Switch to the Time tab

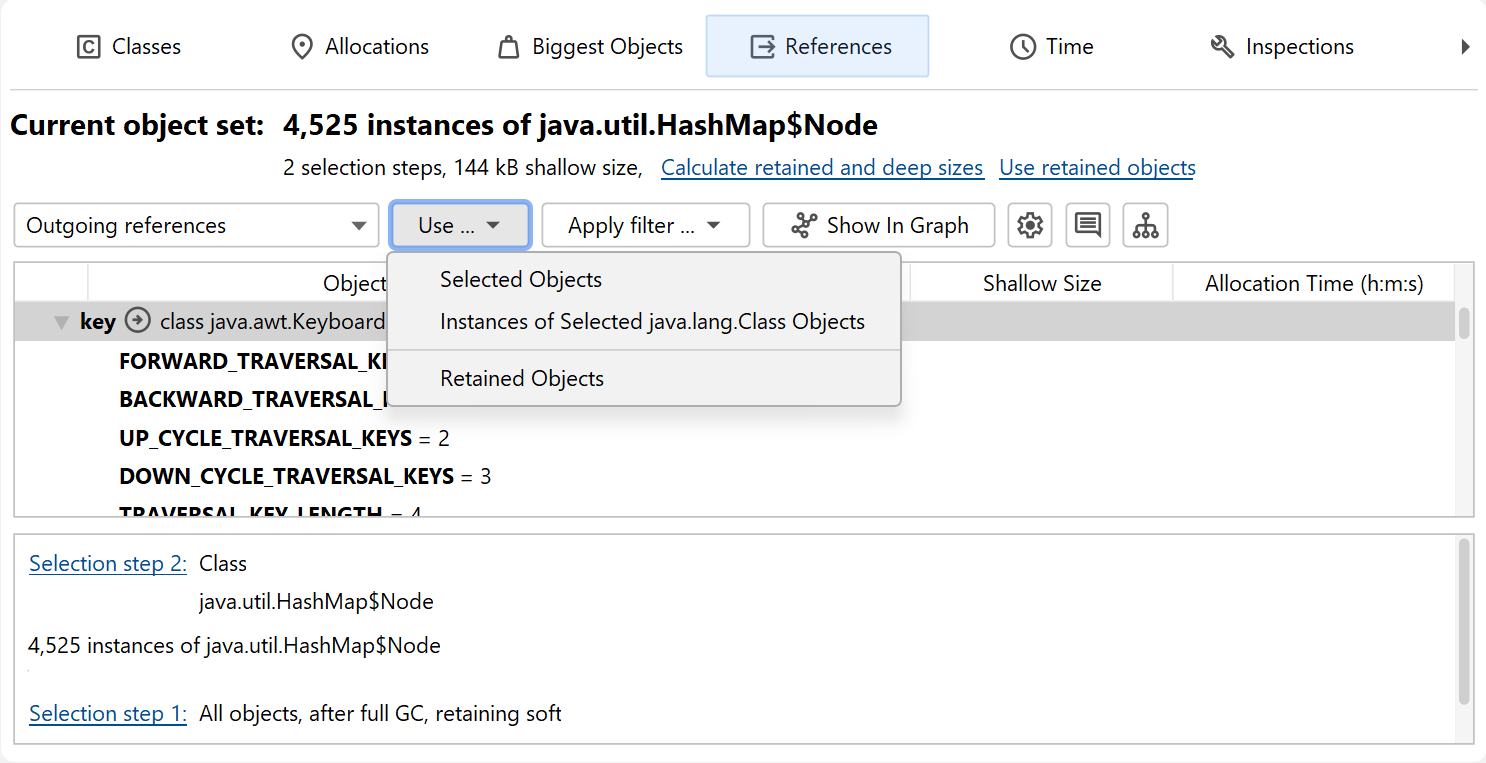click(1051, 47)
